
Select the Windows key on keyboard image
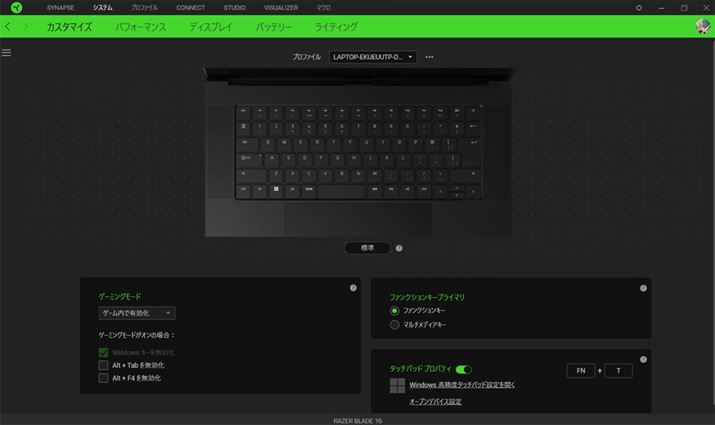pos(276,189)
